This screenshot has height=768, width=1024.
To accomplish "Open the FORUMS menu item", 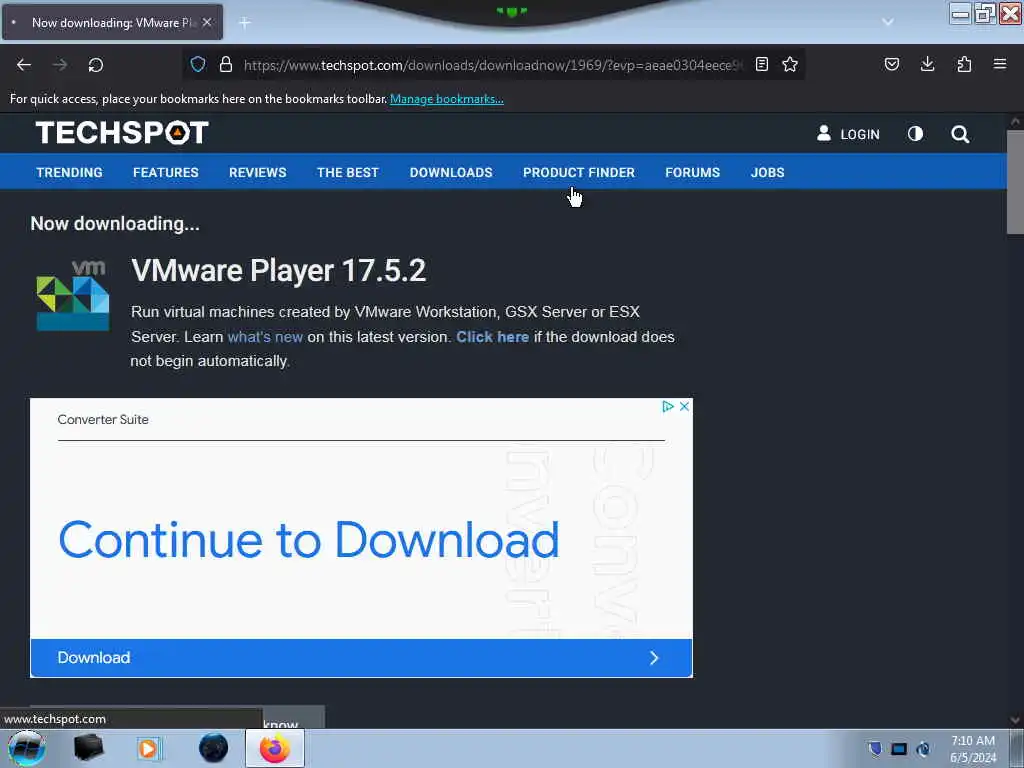I will [692, 172].
